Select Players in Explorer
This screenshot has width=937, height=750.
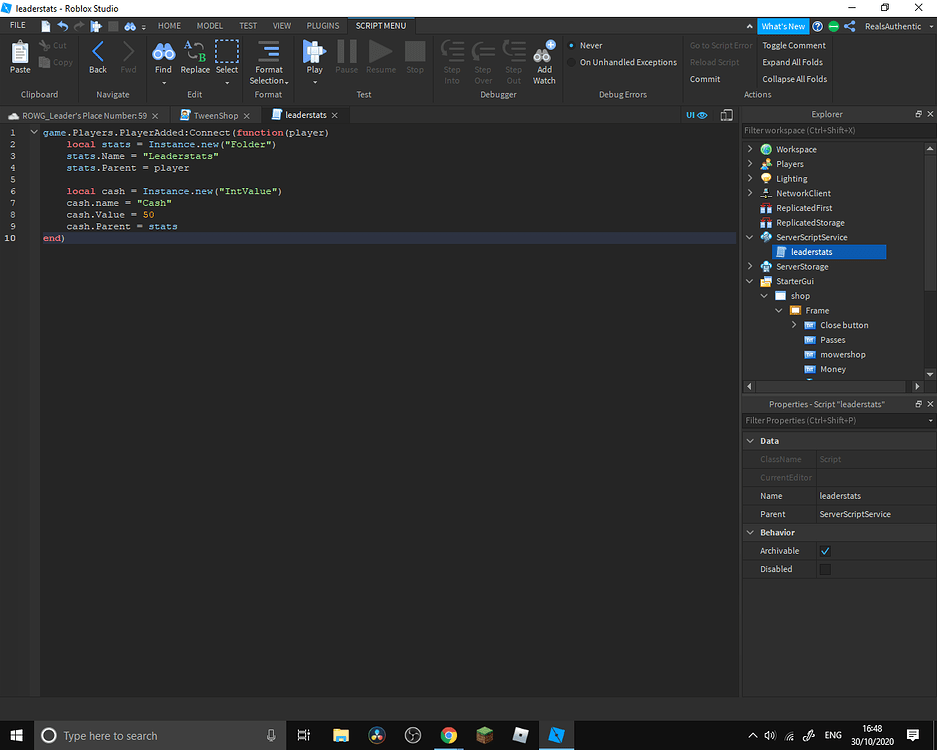pyautogui.click(x=789, y=164)
